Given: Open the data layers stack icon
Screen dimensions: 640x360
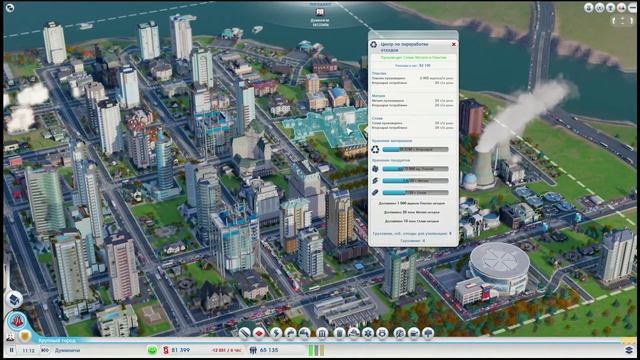Looking at the screenshot, I should (x=629, y=350).
